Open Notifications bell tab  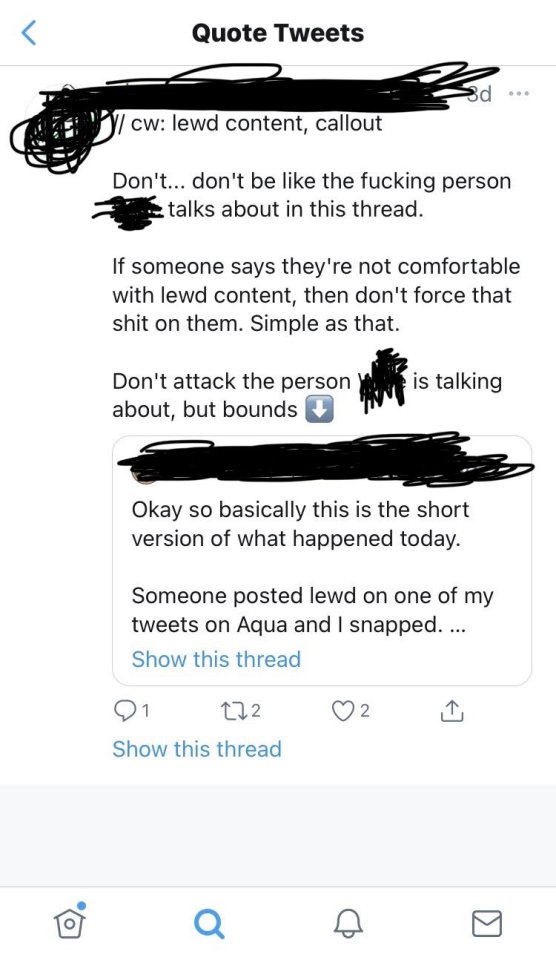coord(348,923)
